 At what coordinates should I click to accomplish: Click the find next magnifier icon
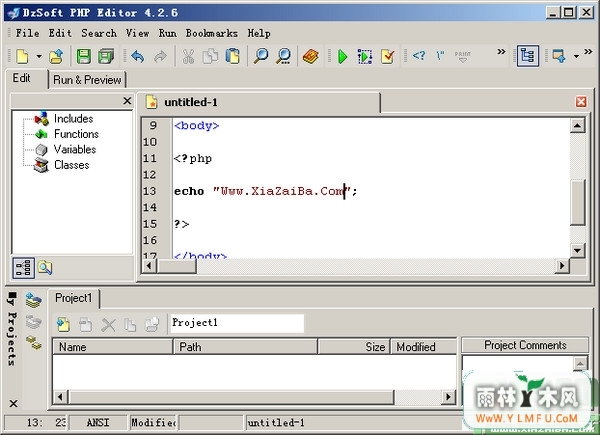click(x=284, y=56)
